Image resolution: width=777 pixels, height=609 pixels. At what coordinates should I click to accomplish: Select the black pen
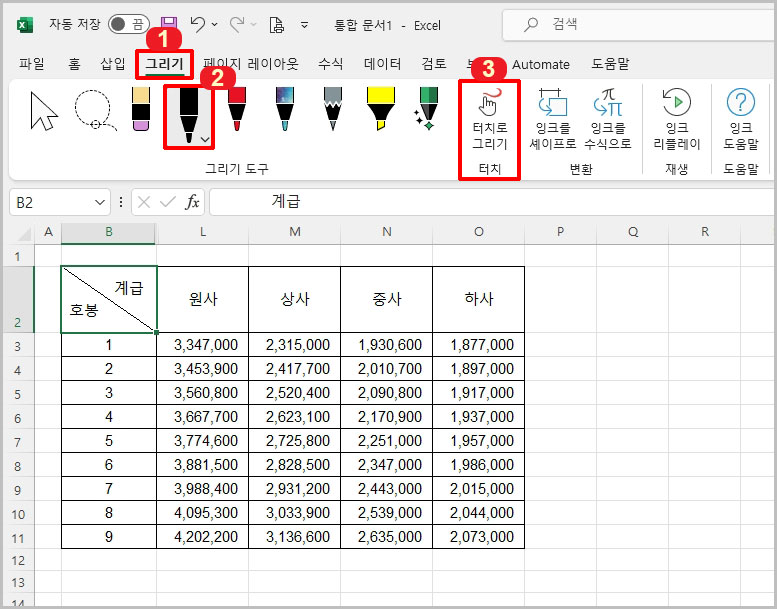[188, 115]
